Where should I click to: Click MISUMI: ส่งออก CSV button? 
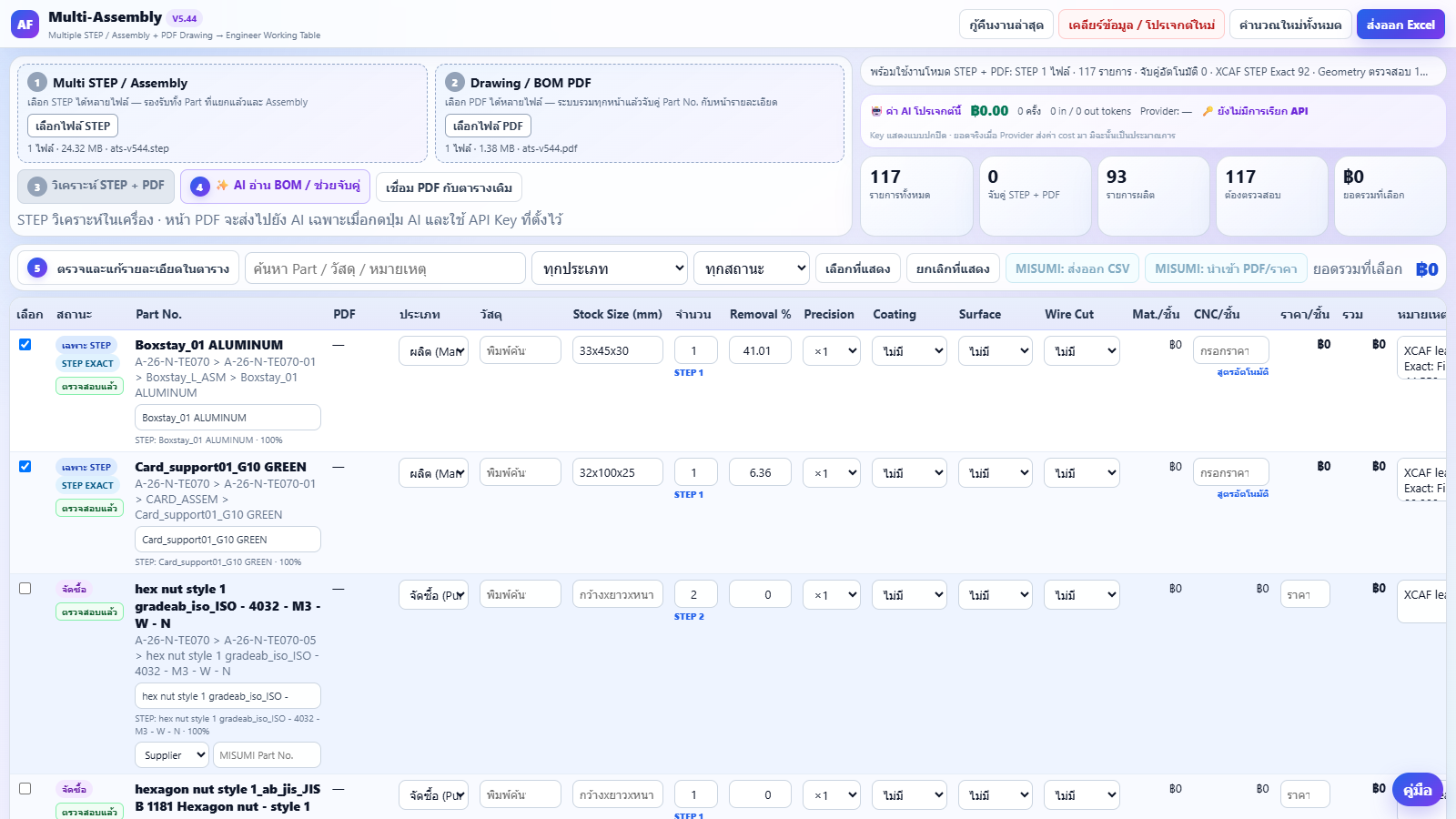point(1072,268)
